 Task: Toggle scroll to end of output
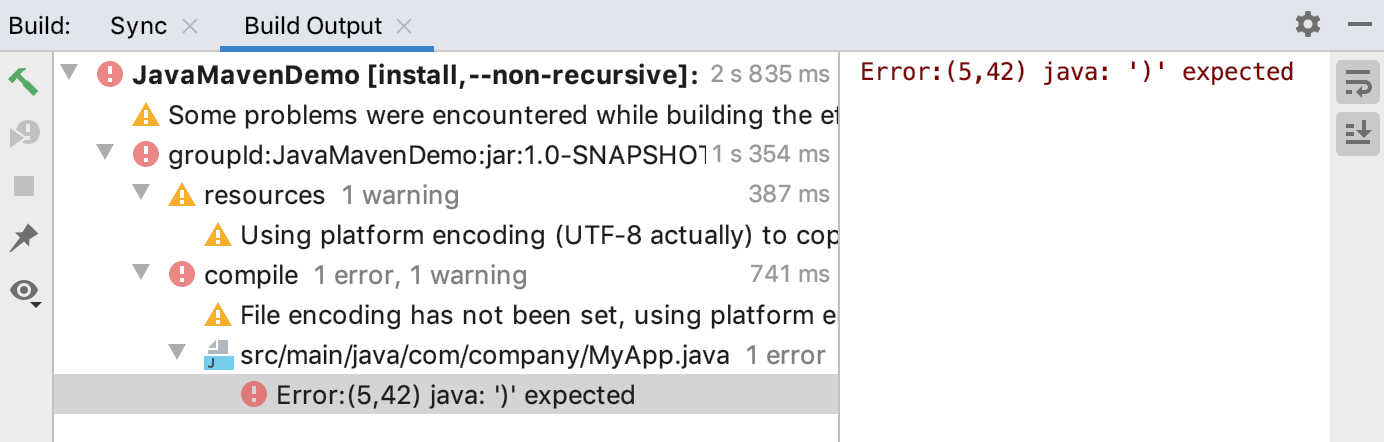(x=1357, y=134)
